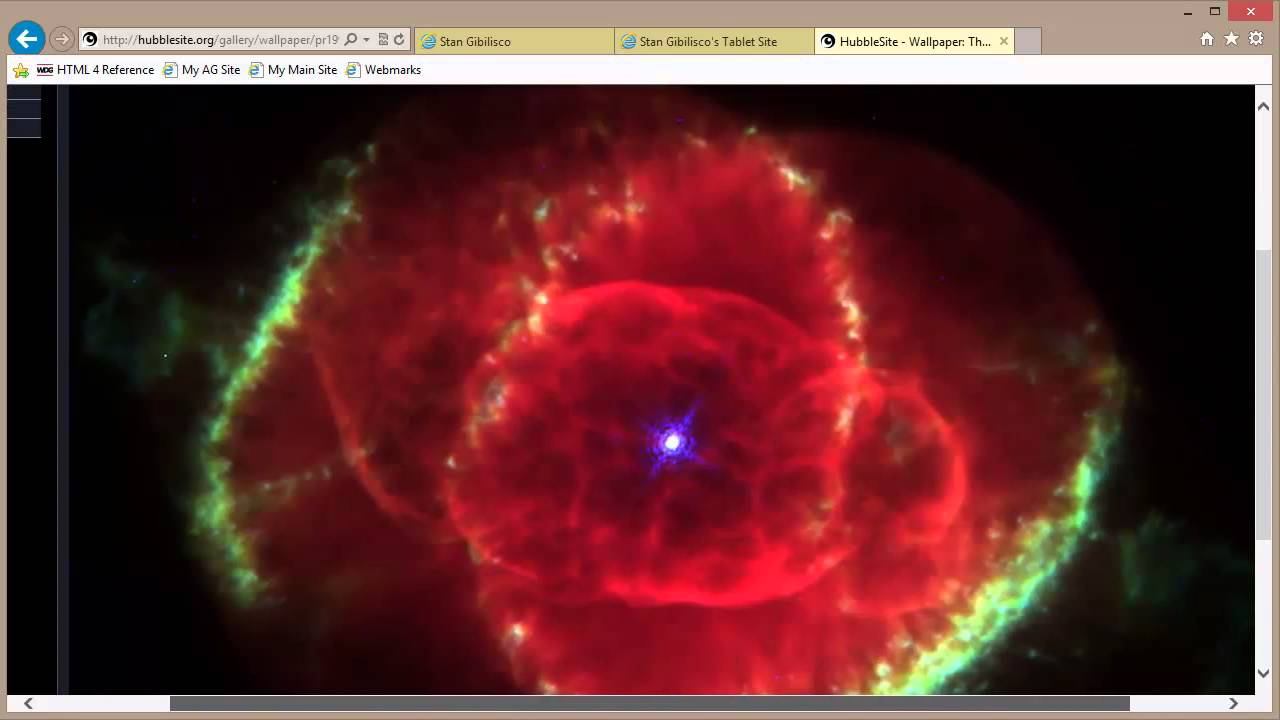The height and width of the screenshot is (720, 1280).
Task: Open the Tools gear menu
Action: tap(1256, 39)
